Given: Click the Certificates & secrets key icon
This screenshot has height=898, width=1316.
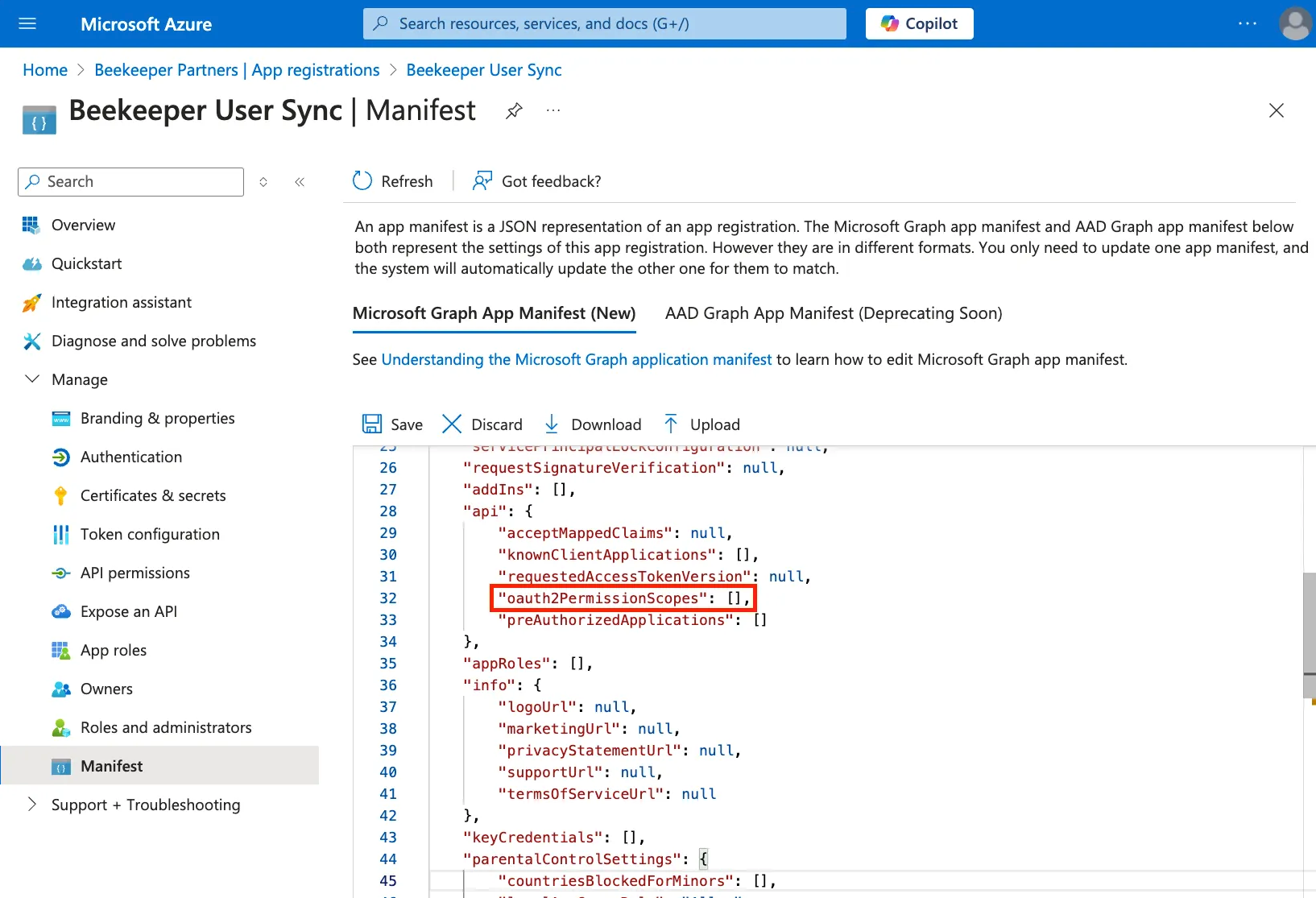Looking at the screenshot, I should [60, 496].
